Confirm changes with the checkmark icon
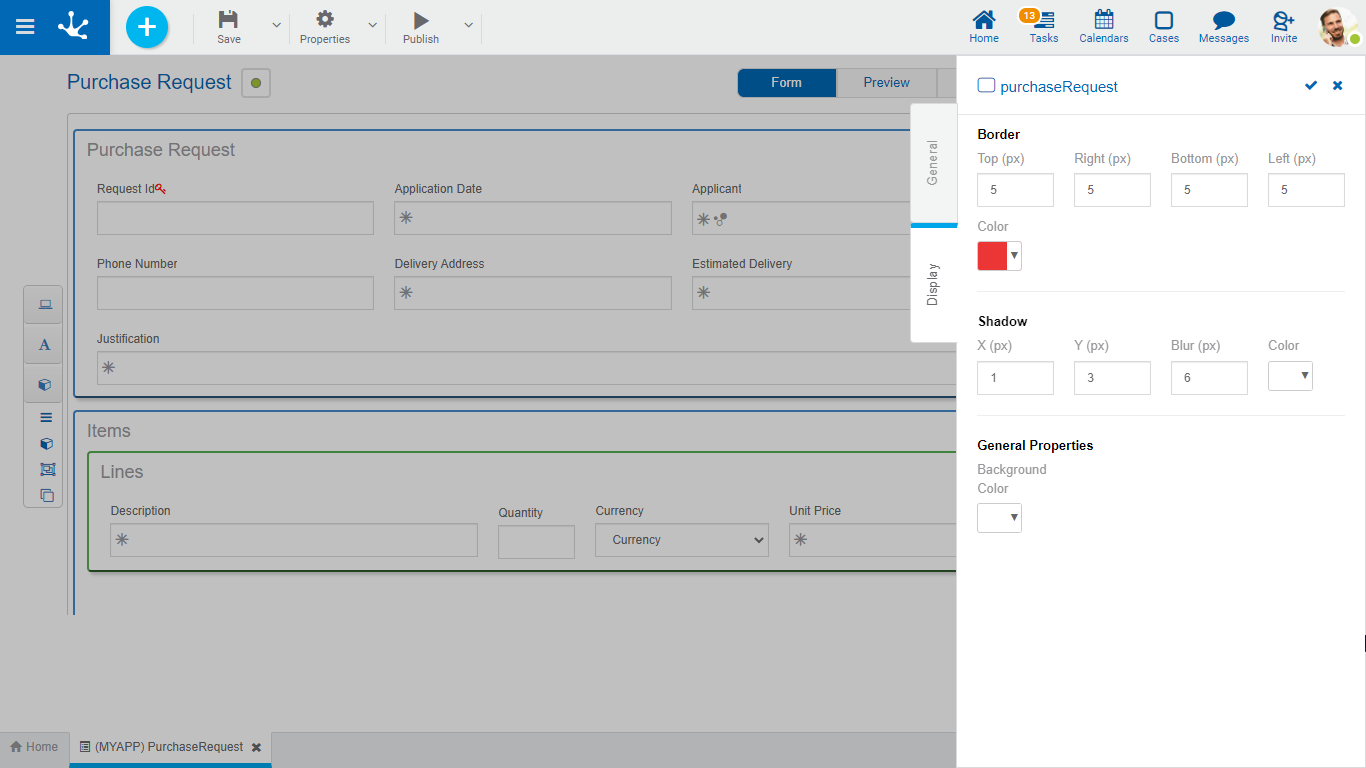The image size is (1366, 768). coord(1311,86)
